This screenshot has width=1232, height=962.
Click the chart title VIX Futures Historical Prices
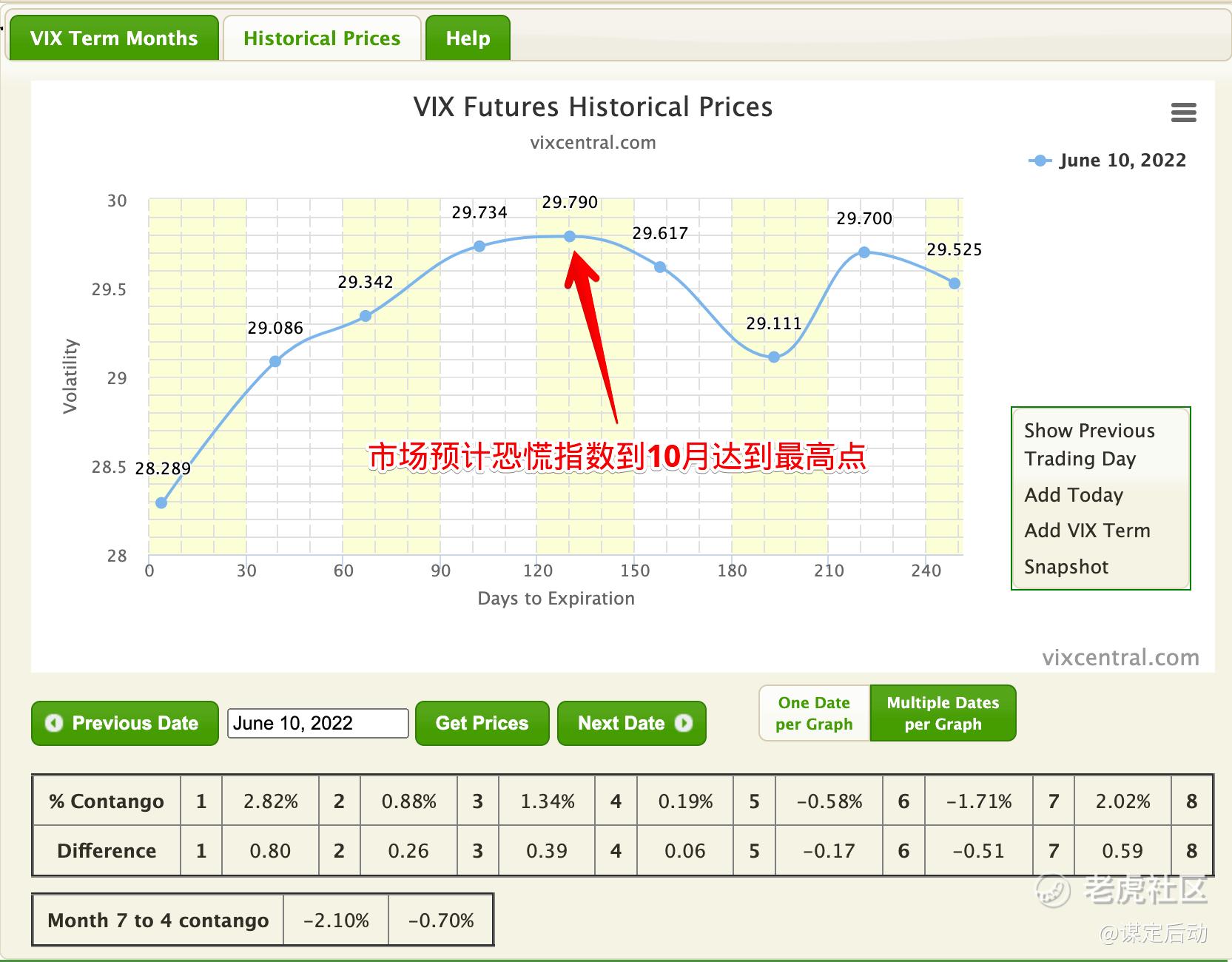point(593,107)
